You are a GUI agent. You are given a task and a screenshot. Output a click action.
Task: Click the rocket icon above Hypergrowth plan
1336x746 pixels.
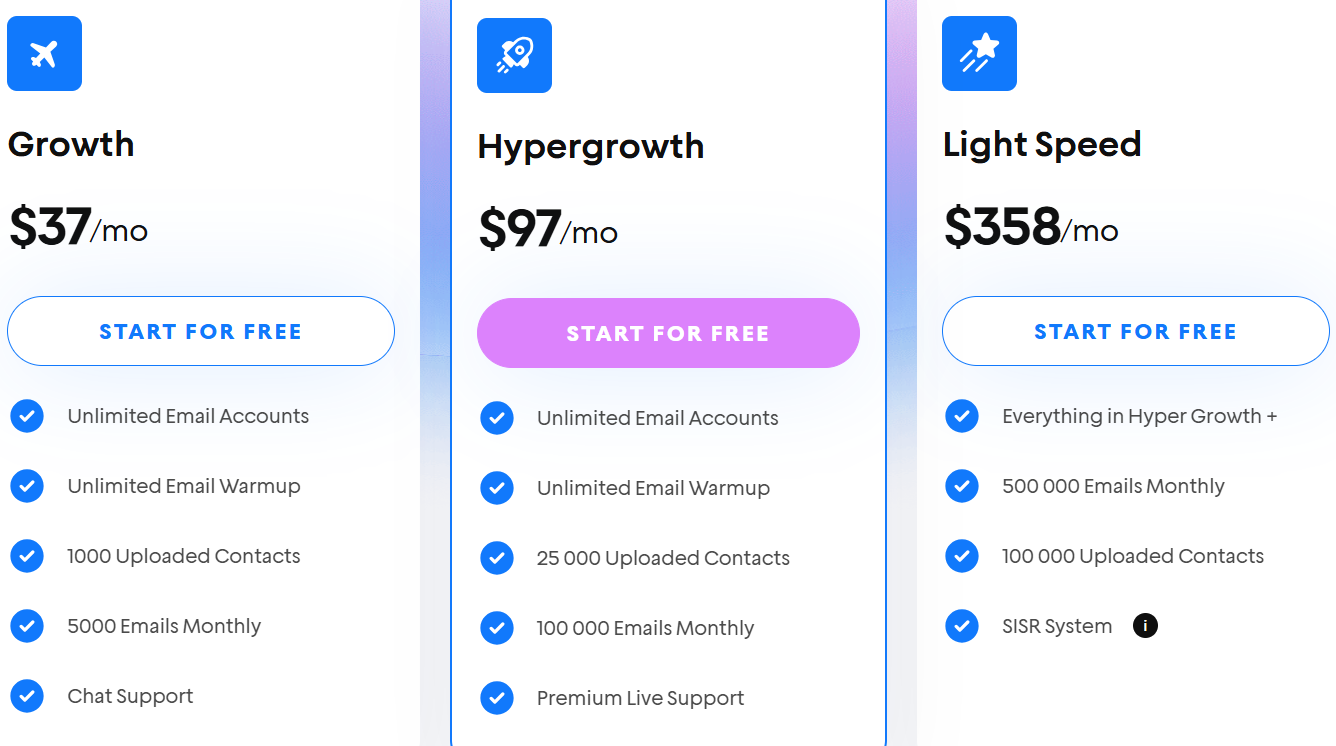point(514,55)
